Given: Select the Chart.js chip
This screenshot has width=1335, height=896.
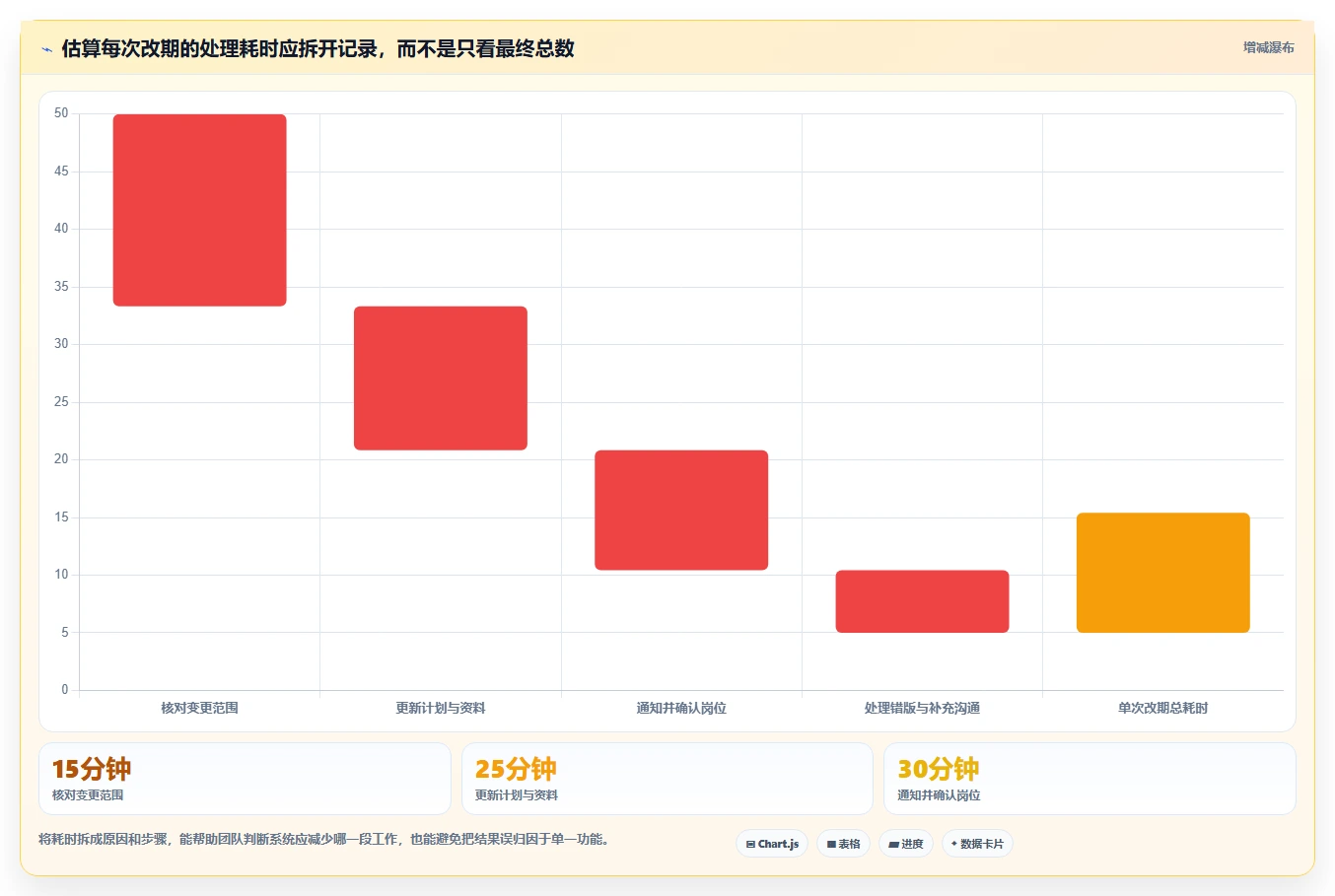Looking at the screenshot, I should (772, 844).
